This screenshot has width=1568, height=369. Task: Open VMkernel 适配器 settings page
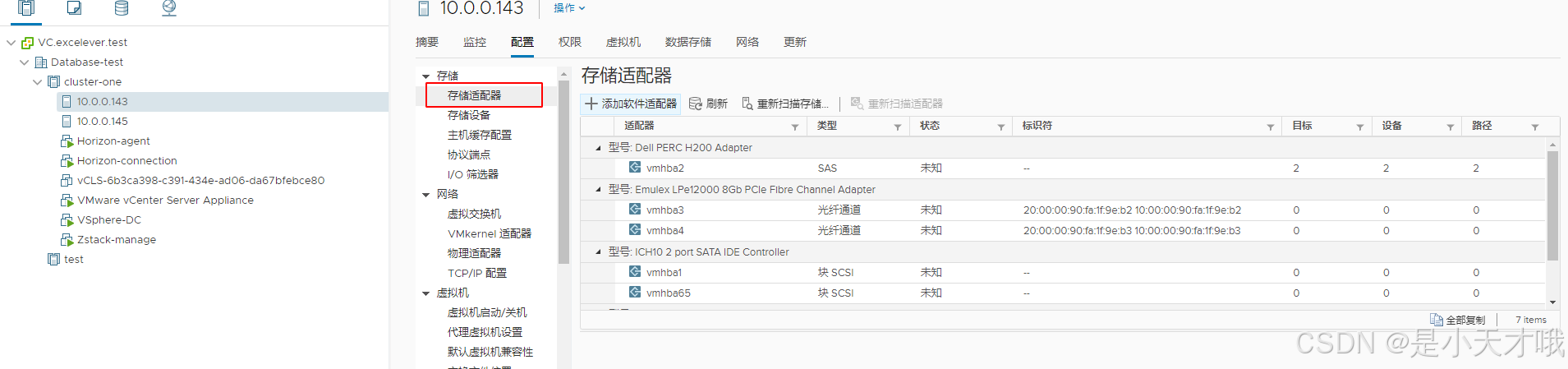click(x=490, y=233)
